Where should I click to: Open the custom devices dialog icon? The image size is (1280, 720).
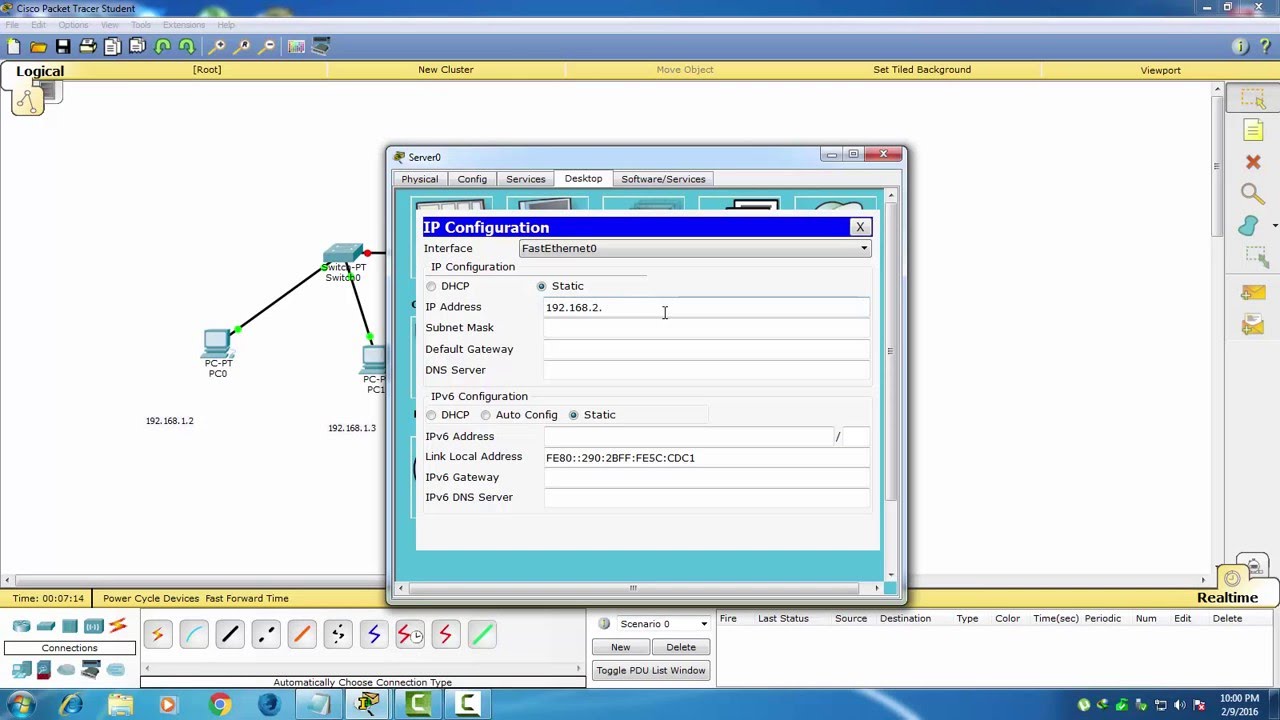tap(321, 46)
